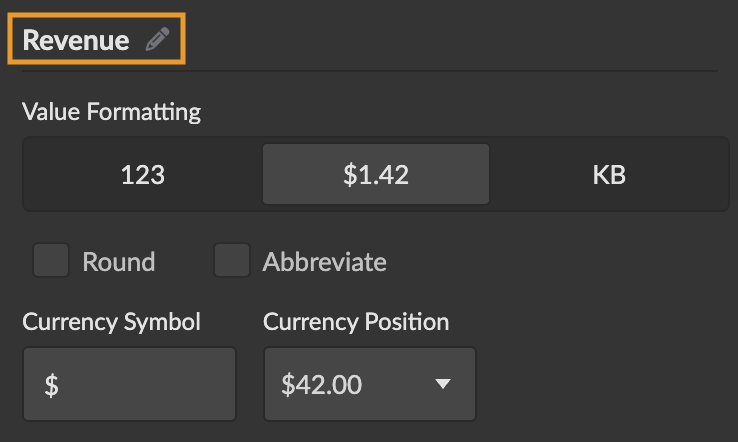The image size is (738, 442).
Task: Click the Currency Symbol label
Action: [111, 322]
